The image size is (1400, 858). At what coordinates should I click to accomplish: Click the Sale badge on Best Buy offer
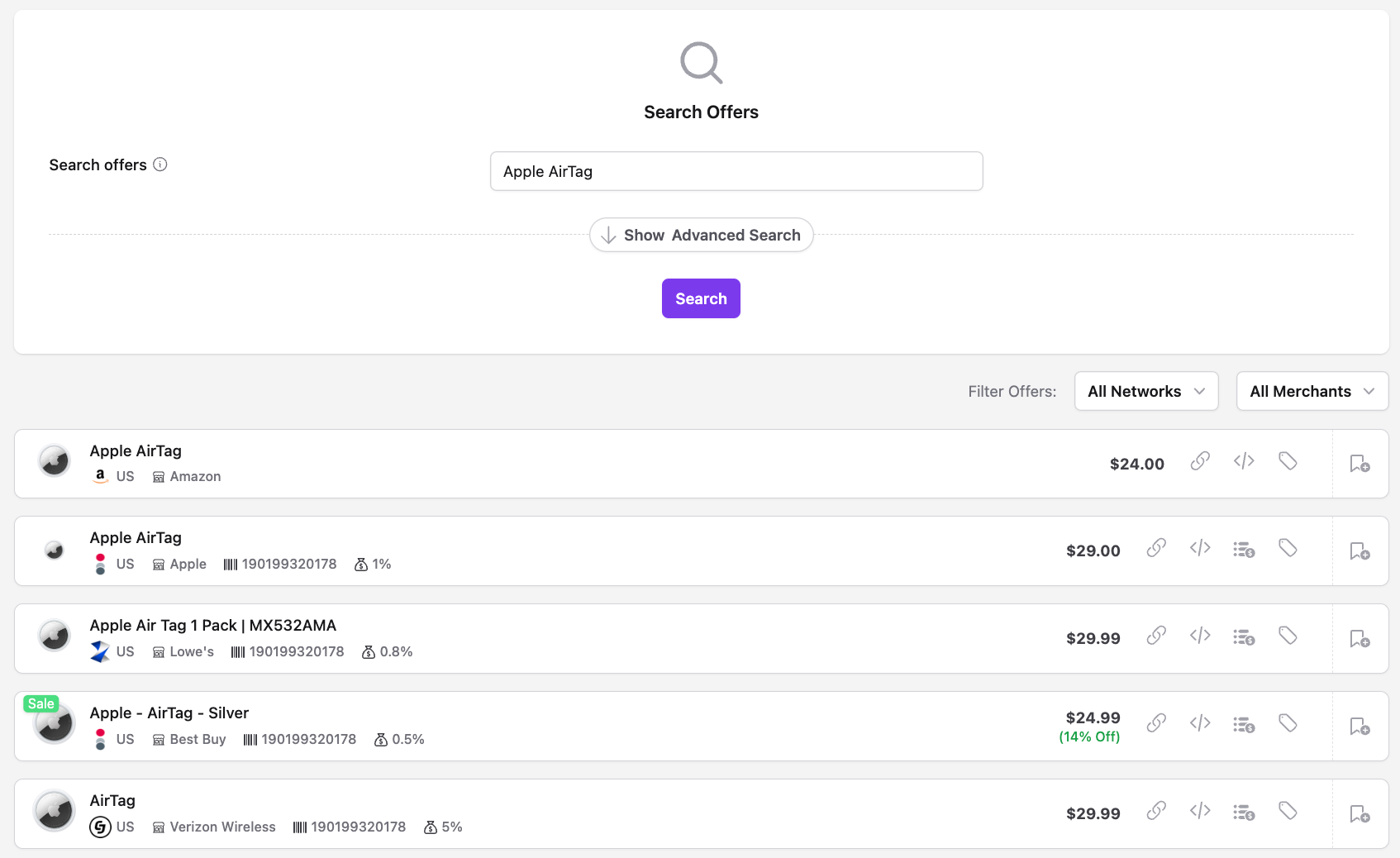point(40,704)
